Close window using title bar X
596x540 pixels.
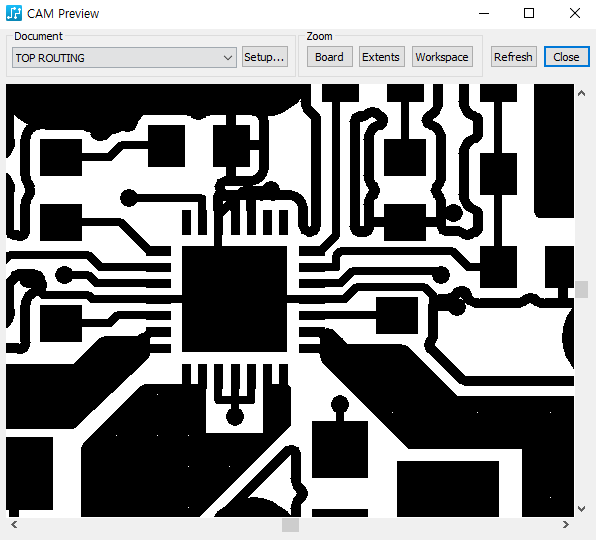tap(575, 13)
